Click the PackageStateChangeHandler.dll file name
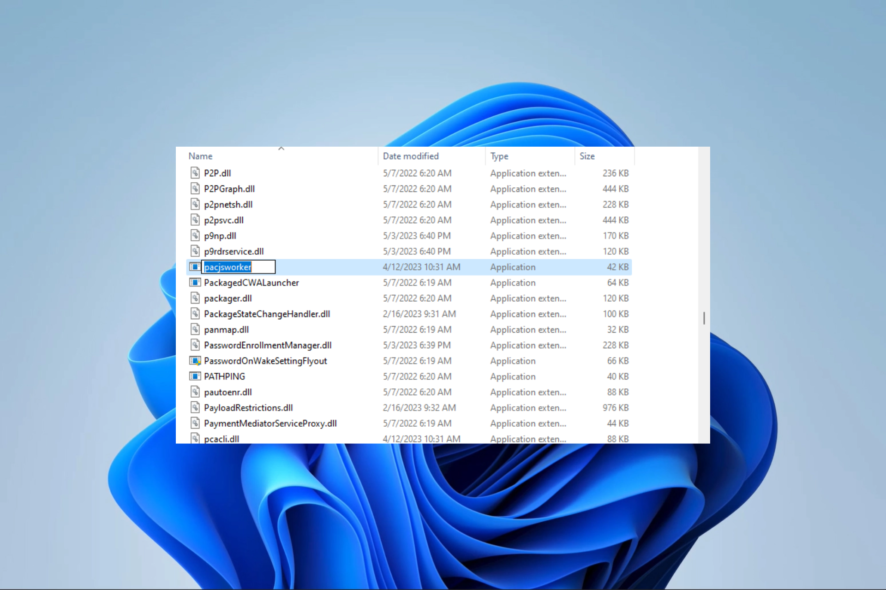 (267, 314)
